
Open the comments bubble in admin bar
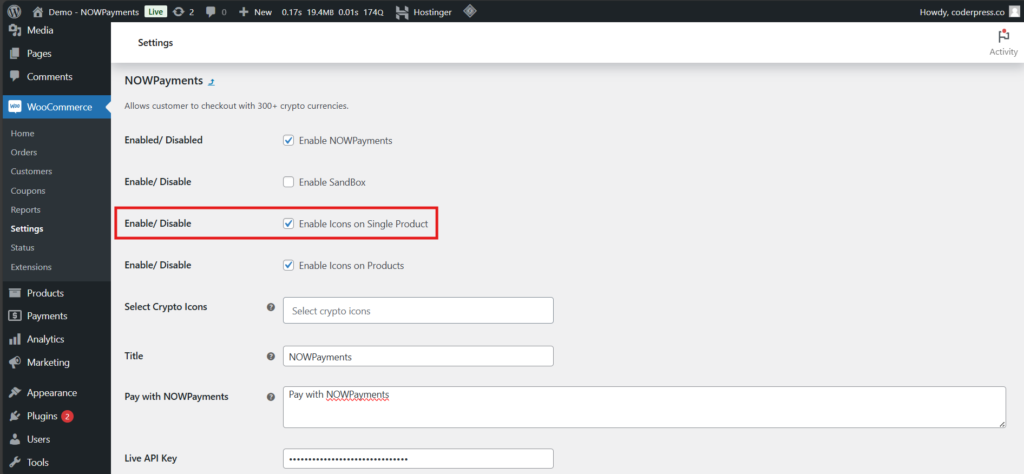tap(215, 12)
